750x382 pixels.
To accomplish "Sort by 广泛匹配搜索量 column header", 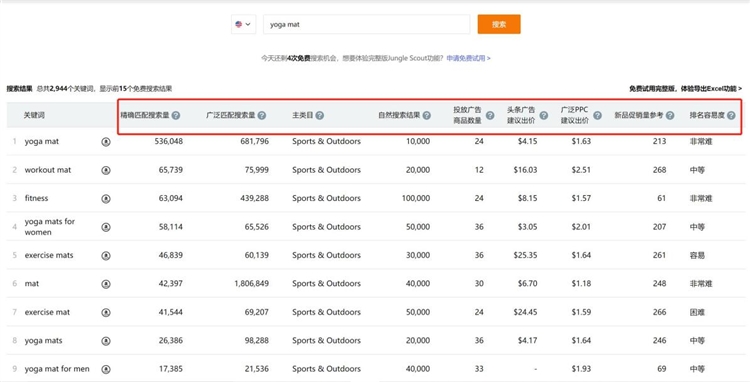I will (231, 115).
